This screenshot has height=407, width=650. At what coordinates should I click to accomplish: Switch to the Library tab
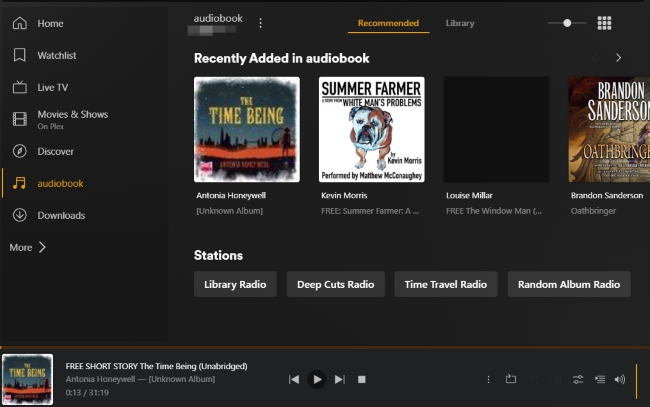click(x=460, y=23)
